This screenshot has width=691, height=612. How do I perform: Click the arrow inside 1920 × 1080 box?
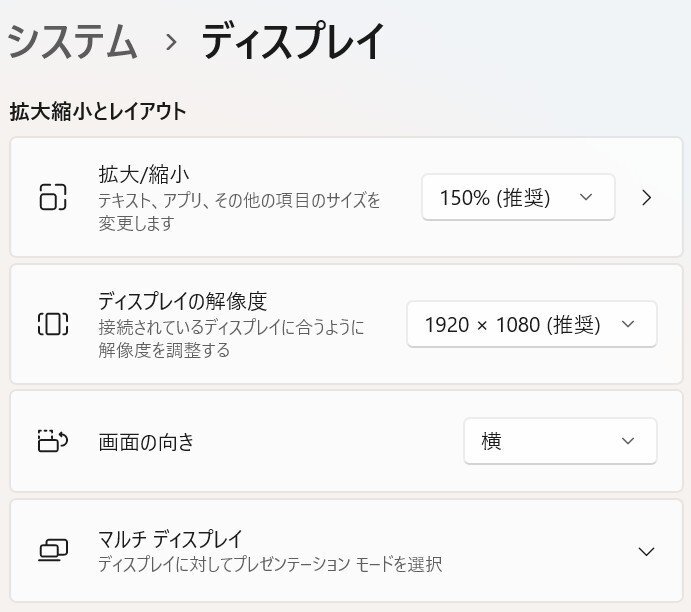point(628,324)
